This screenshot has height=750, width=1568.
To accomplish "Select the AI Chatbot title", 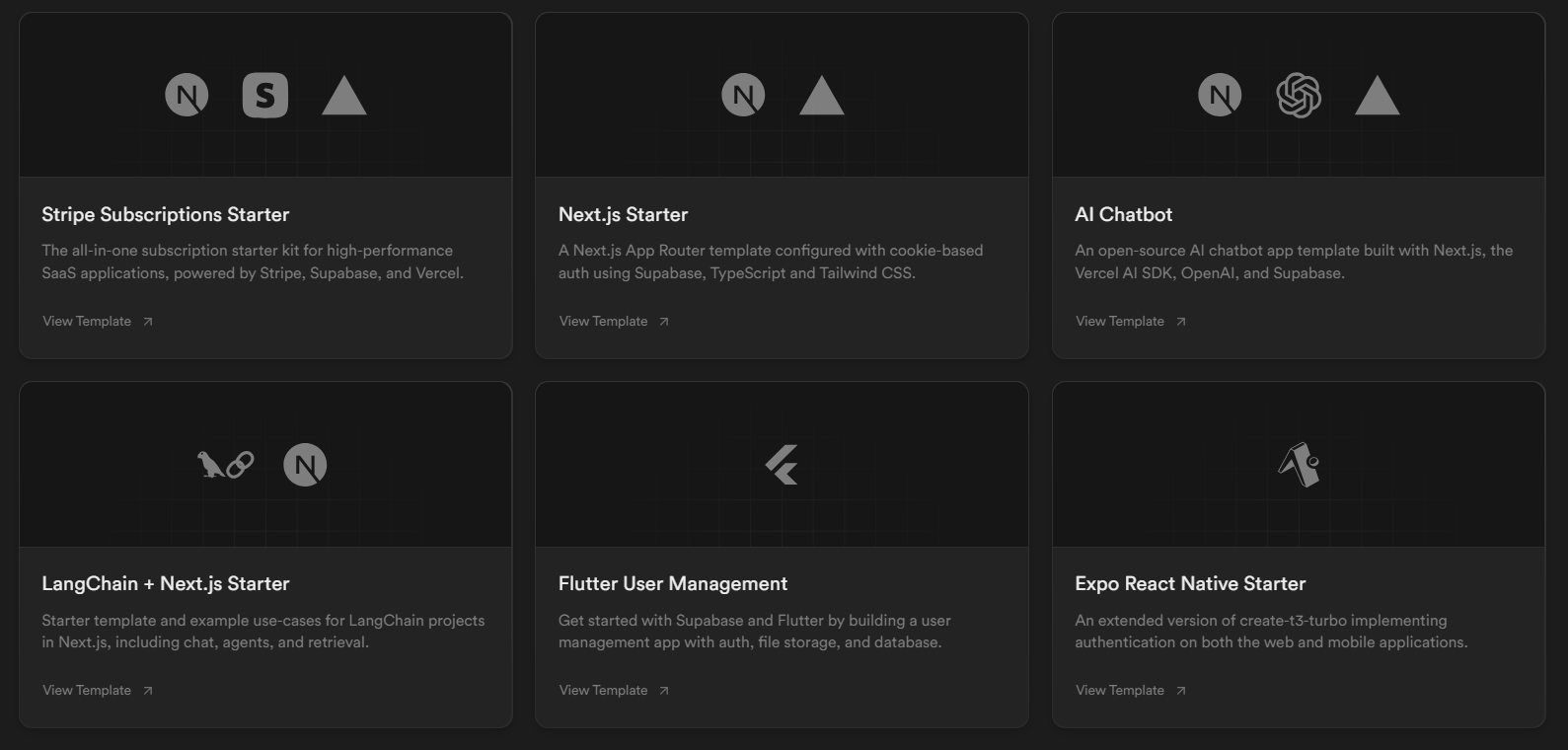I will [1123, 214].
